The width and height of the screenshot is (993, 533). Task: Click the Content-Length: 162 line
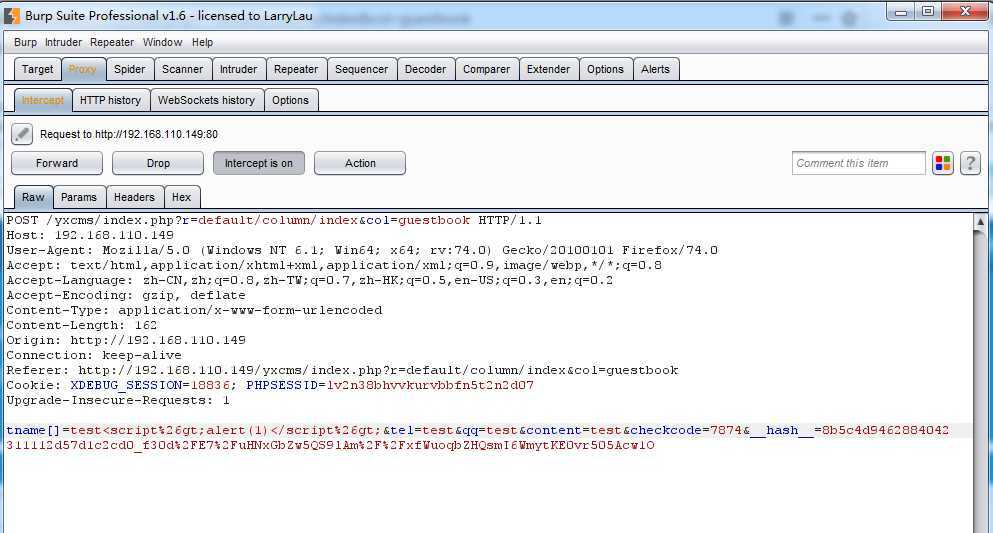(x=82, y=325)
